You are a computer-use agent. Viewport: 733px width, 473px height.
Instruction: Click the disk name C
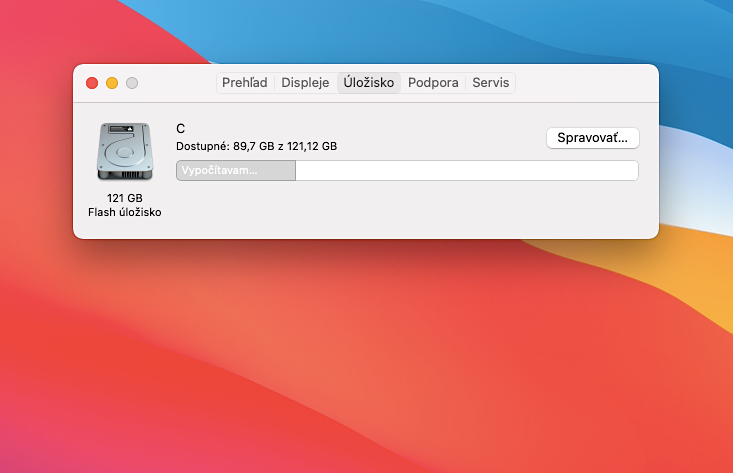click(180, 129)
